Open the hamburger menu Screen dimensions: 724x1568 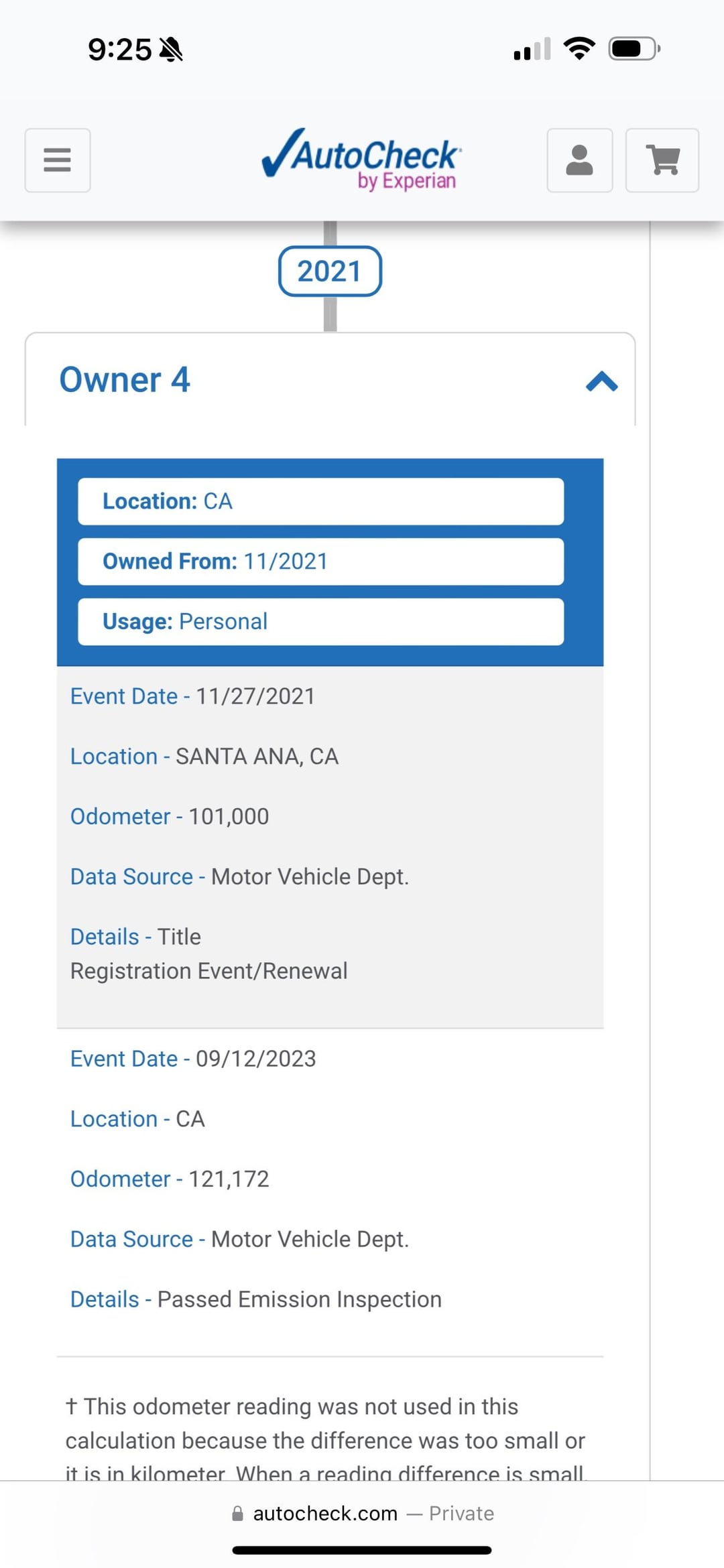(x=58, y=160)
